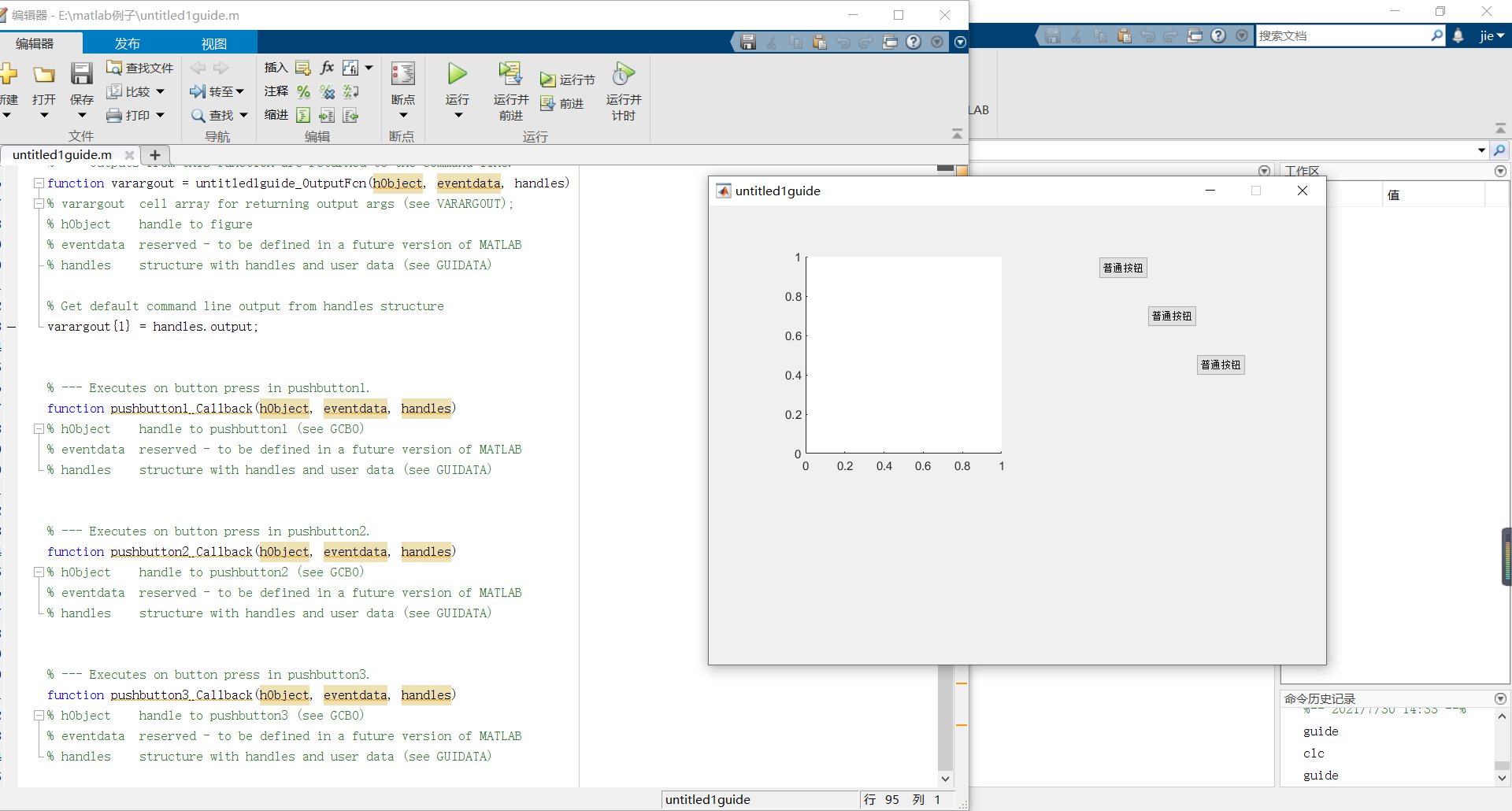Collapse the OutputFcn function fold marker

pos(38,183)
